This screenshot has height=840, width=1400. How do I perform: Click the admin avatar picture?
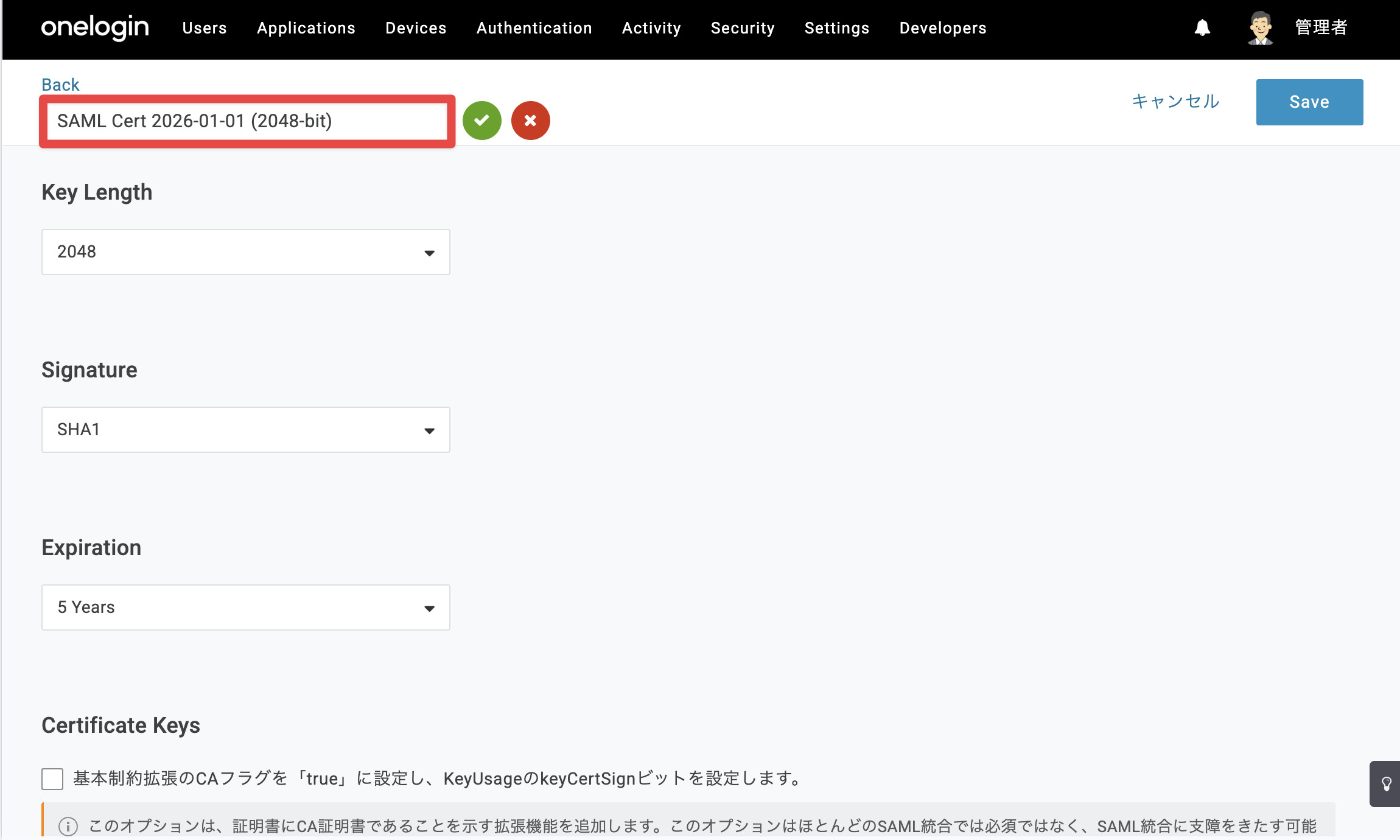tap(1260, 28)
